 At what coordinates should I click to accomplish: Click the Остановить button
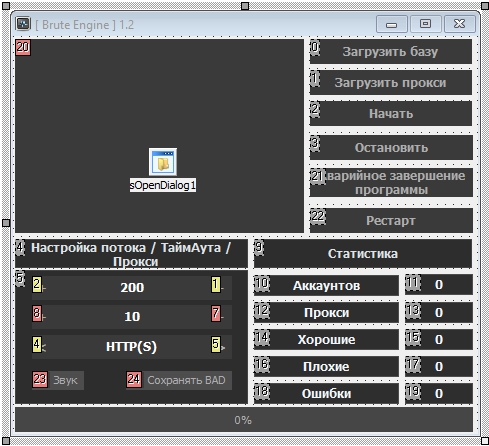pyautogui.click(x=391, y=147)
